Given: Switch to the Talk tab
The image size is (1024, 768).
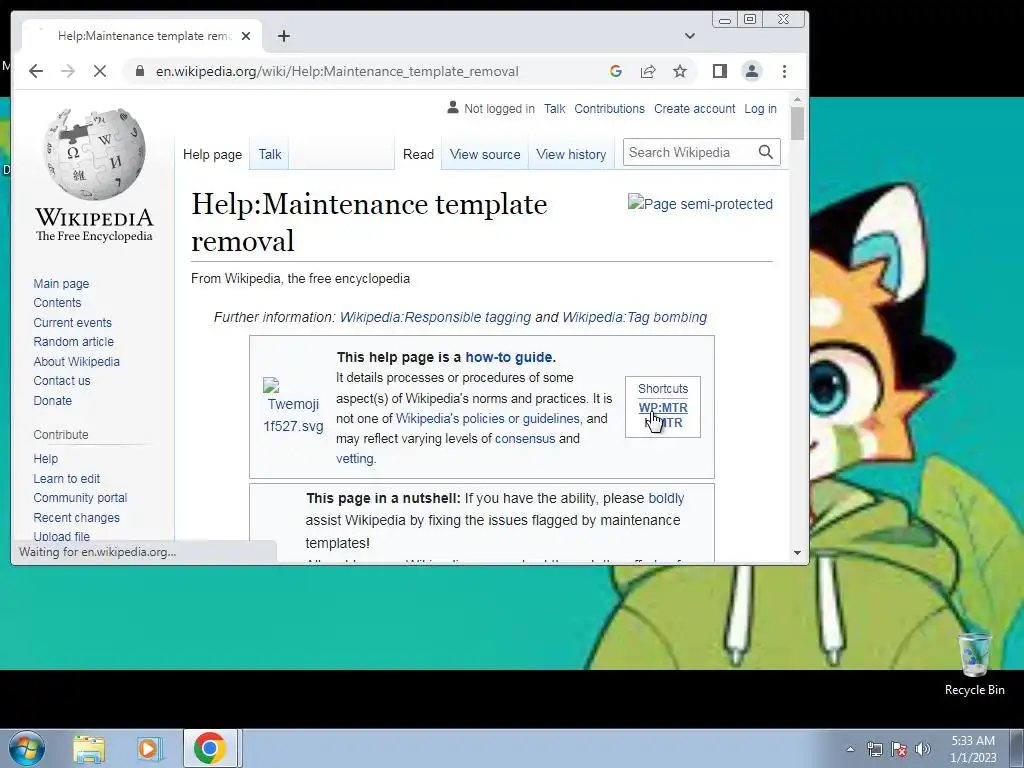Looking at the screenshot, I should 270,155.
